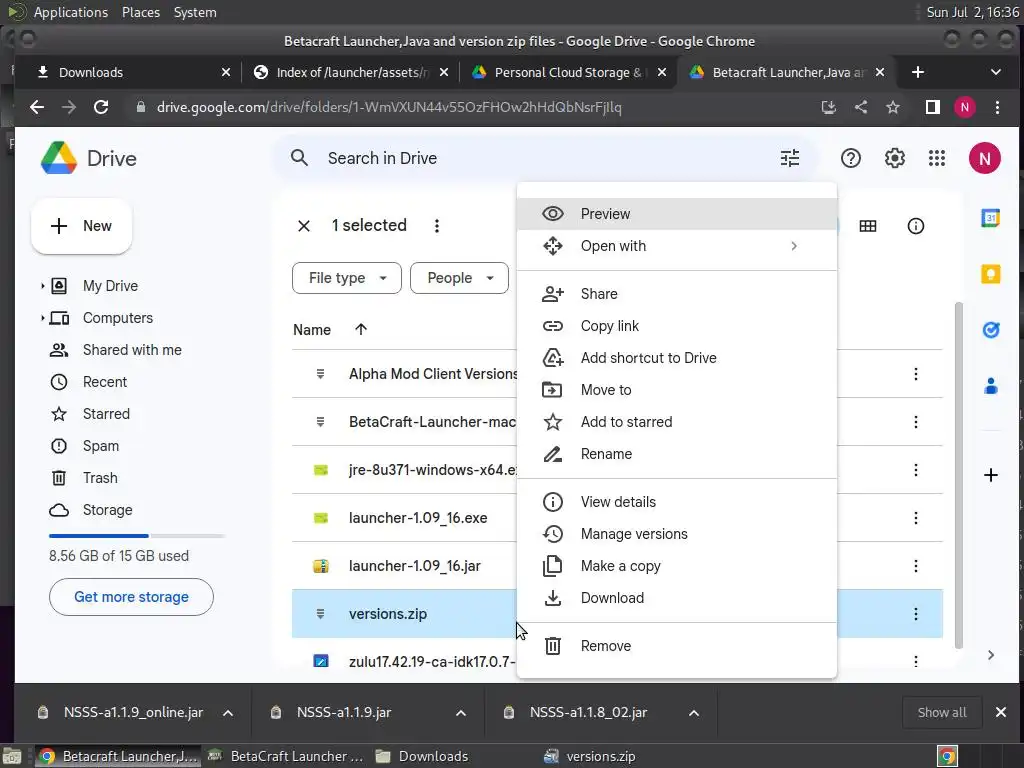Click the file list vertical scrollbar

click(x=959, y=475)
